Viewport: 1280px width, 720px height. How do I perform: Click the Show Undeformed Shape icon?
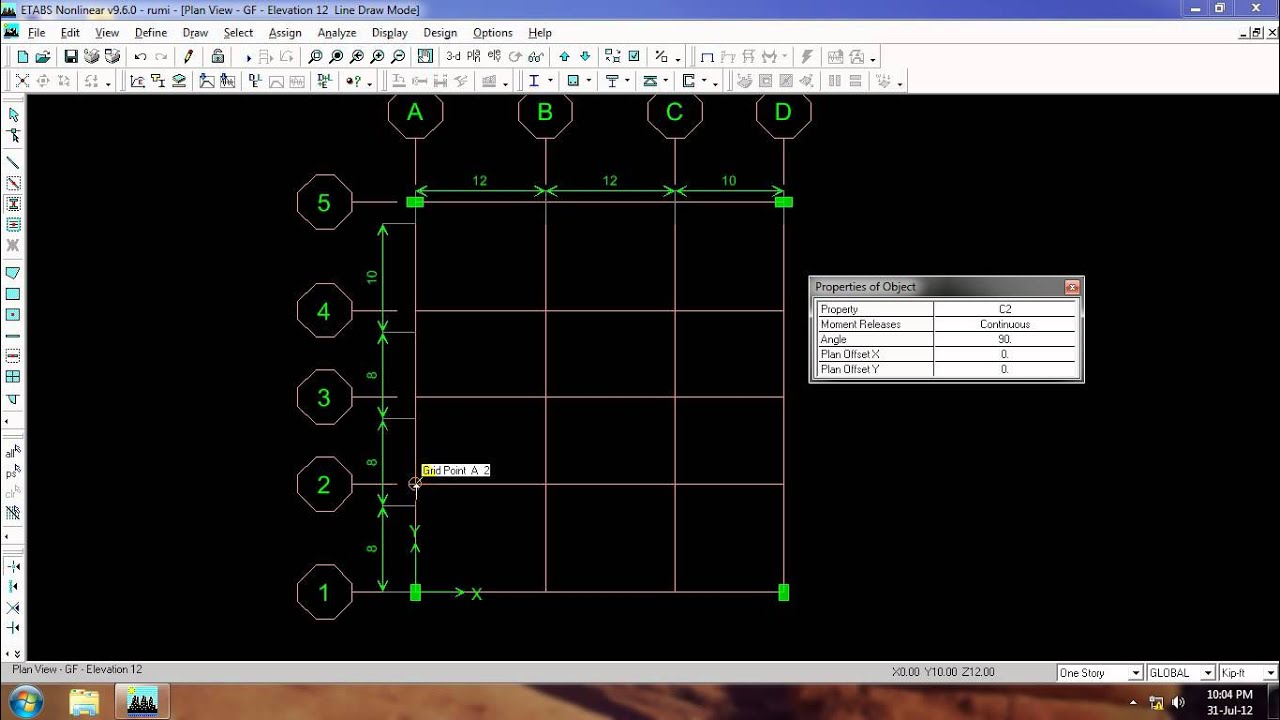[708, 57]
